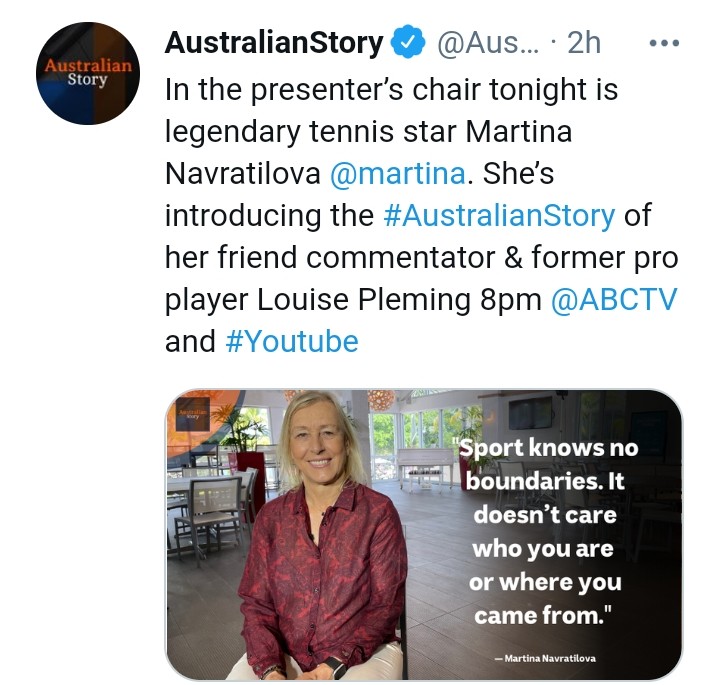The image size is (720, 685).
Task: Open the #AustralianStory hashtag
Action: (499, 216)
